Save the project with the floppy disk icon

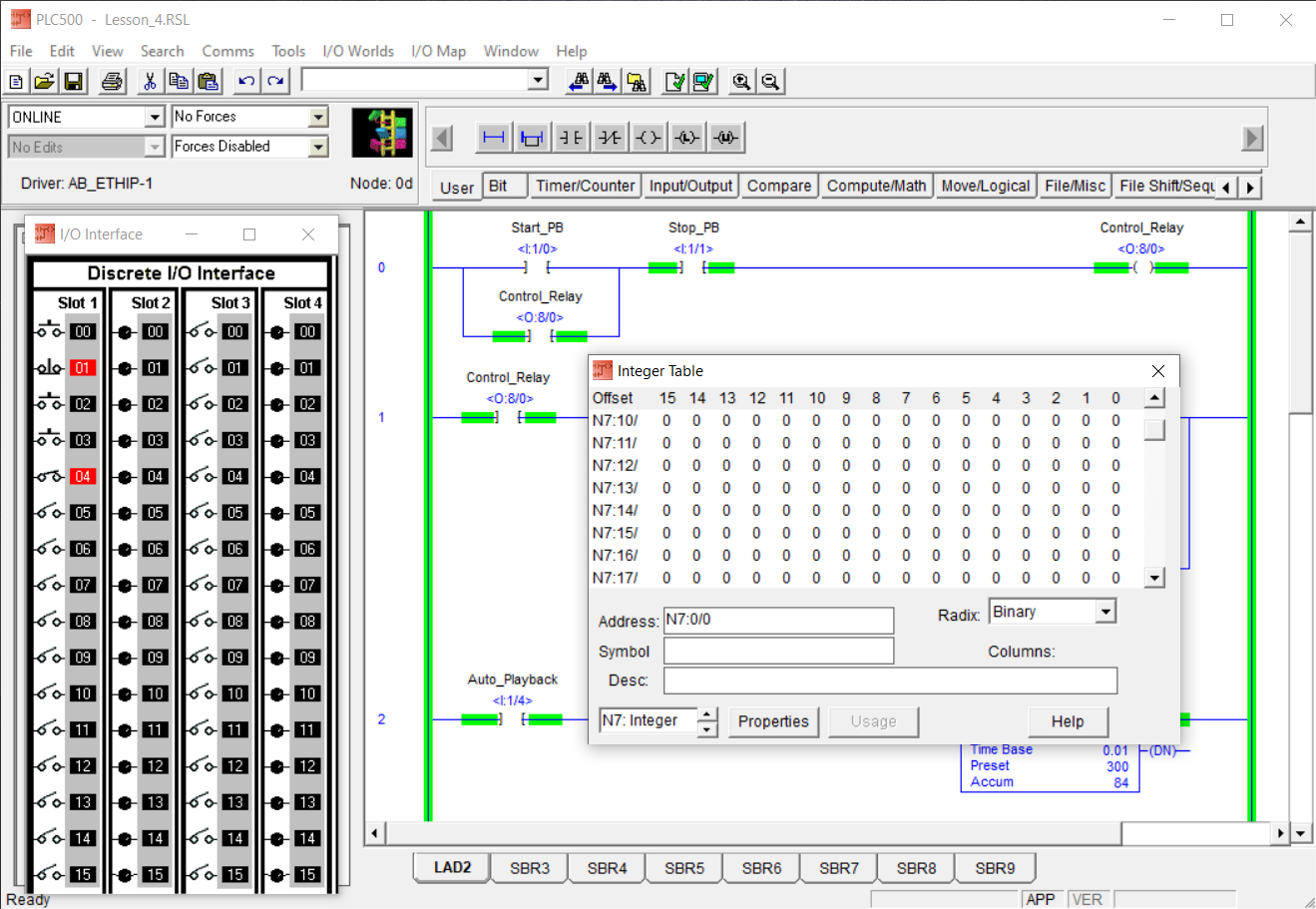coord(73,82)
